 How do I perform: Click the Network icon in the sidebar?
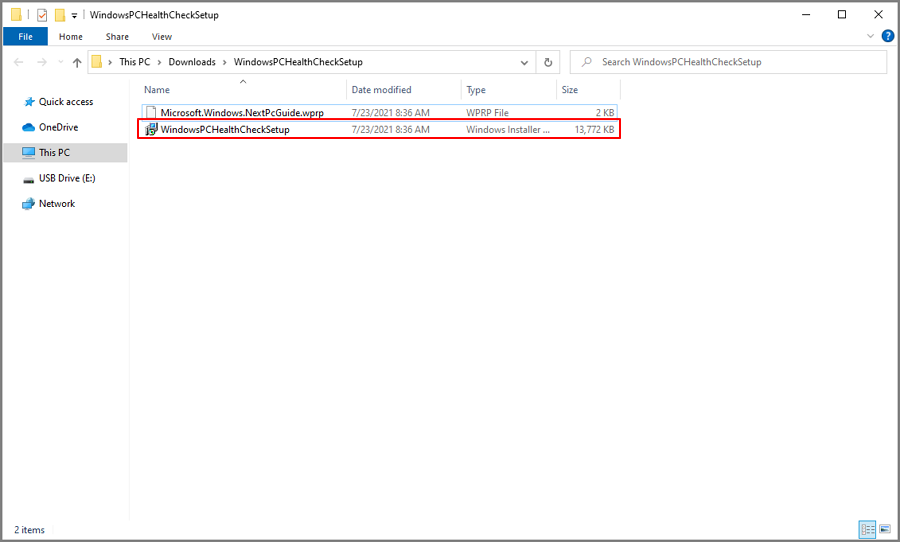coord(28,204)
